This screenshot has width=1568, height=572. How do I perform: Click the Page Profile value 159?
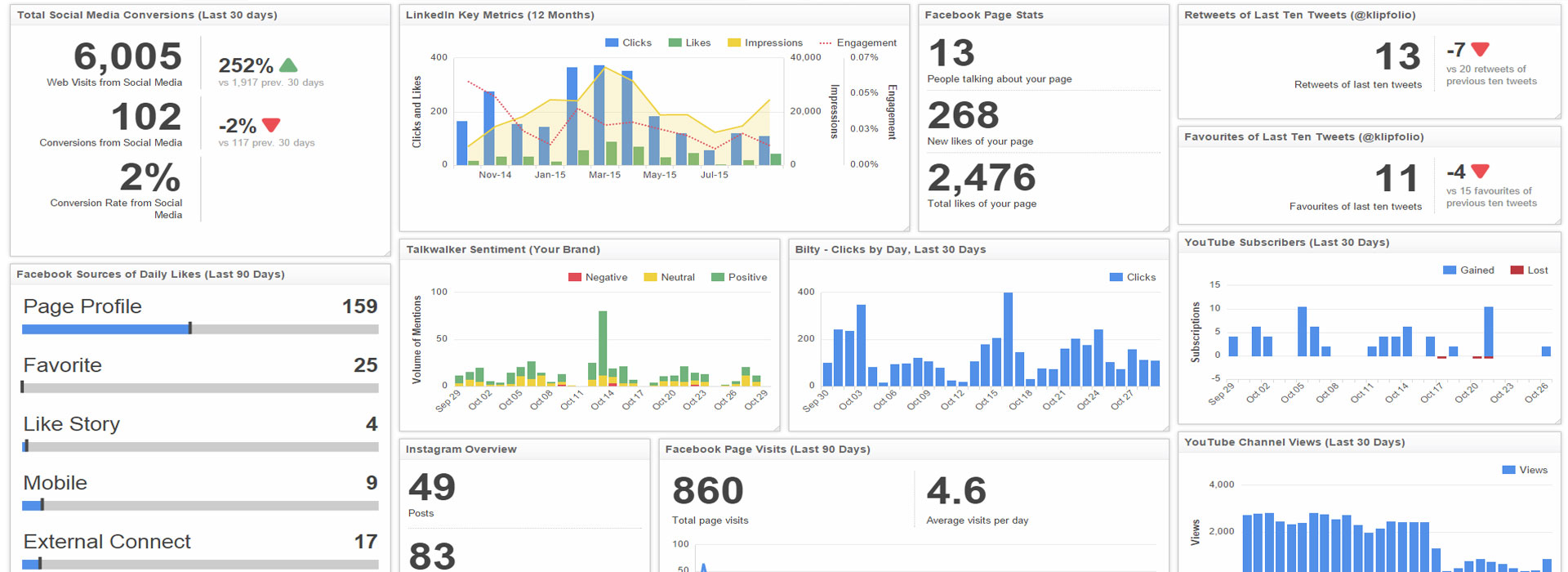(x=359, y=306)
